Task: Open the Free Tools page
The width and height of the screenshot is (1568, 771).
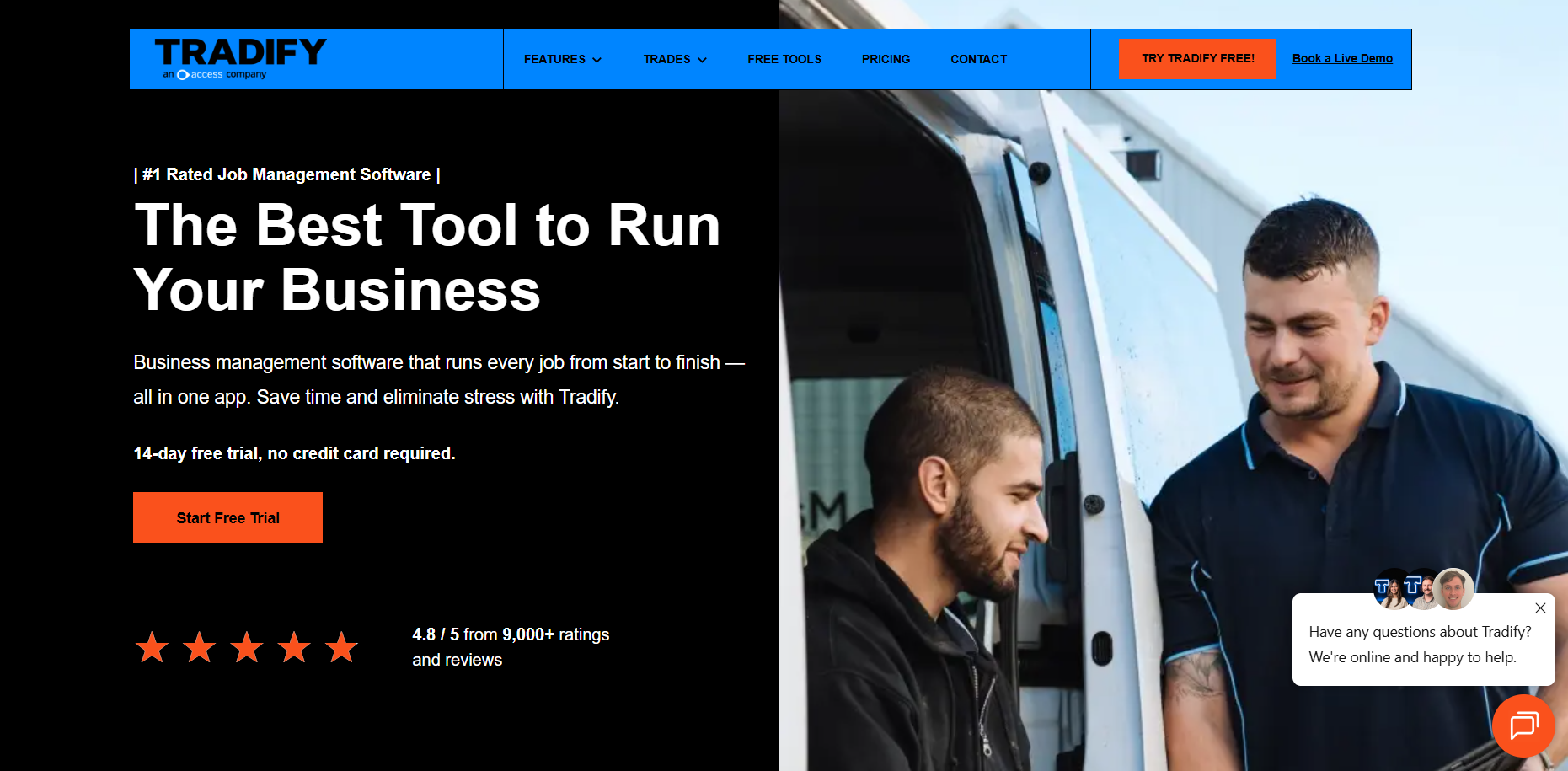Action: click(784, 59)
